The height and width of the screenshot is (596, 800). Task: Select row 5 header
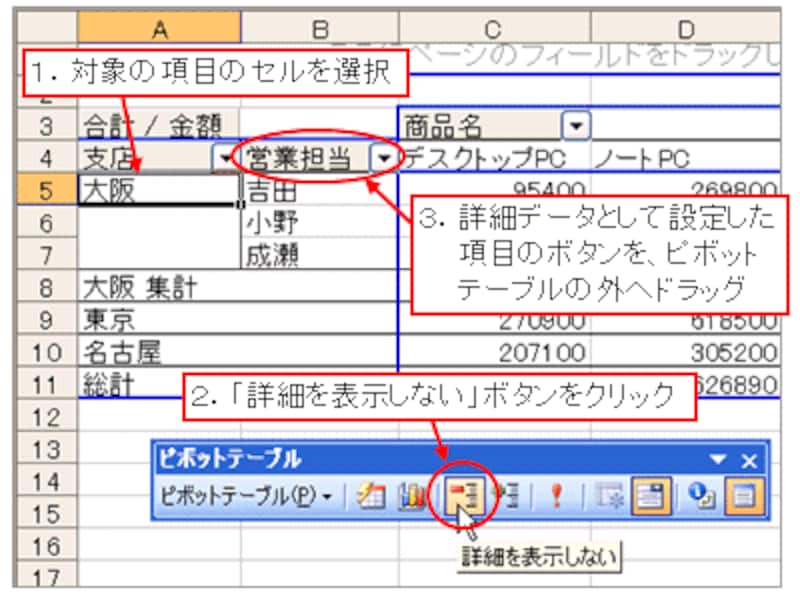pyautogui.click(x=46, y=190)
